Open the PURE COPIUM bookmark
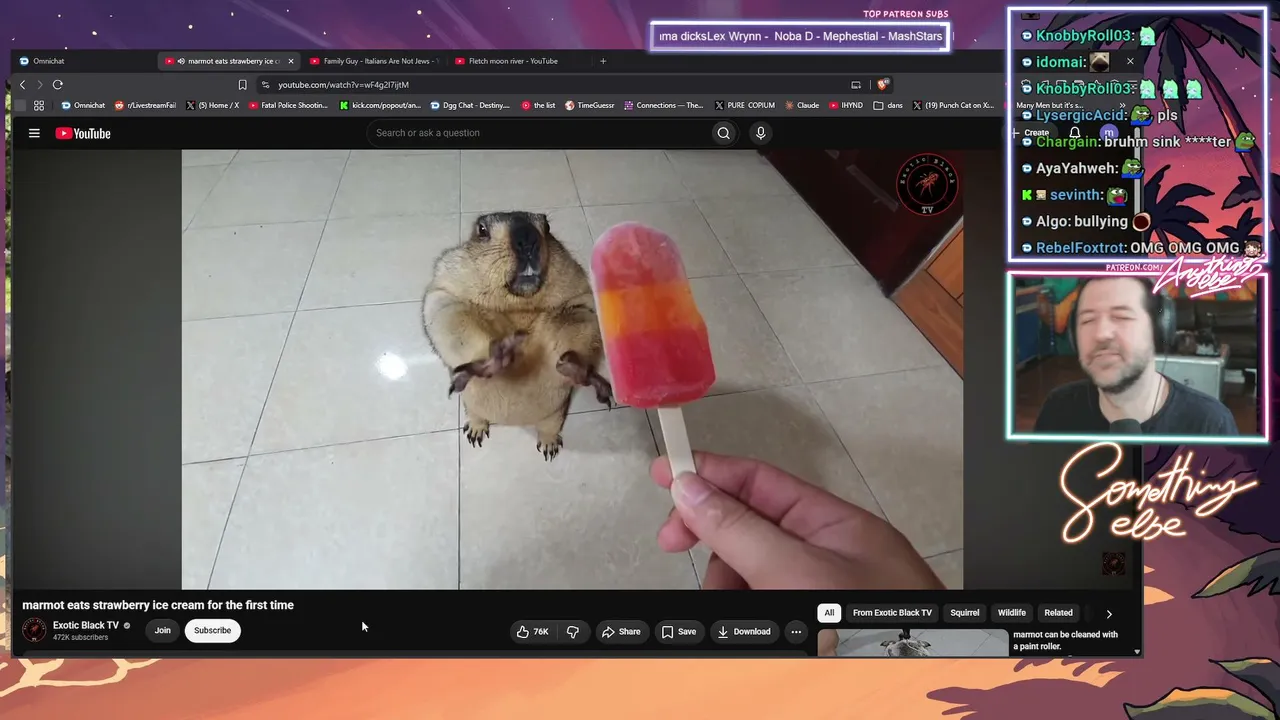 tap(745, 105)
